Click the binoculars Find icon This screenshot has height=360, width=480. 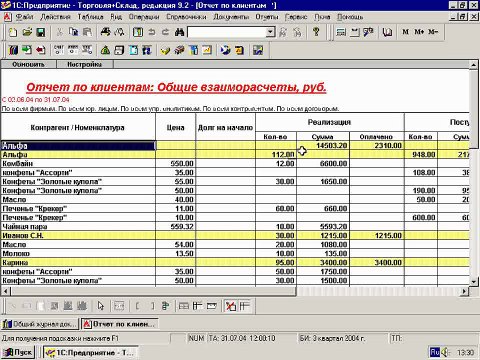[x=179, y=32]
